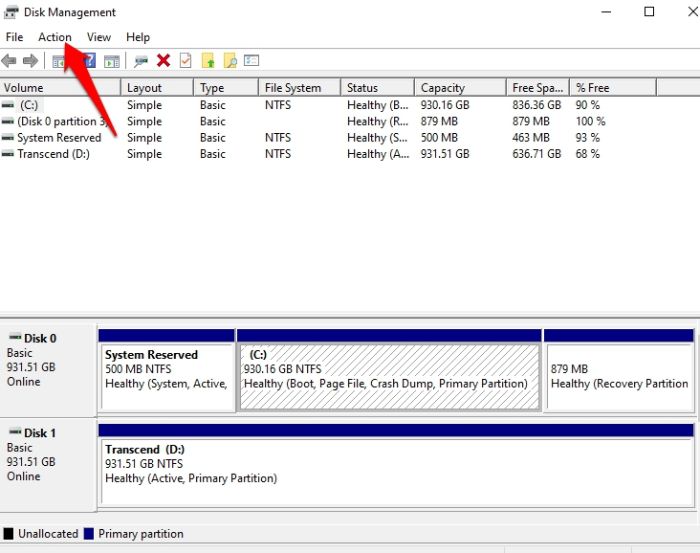This screenshot has width=700, height=553.
Task: Click the Primary partition legend label
Action: point(141,534)
